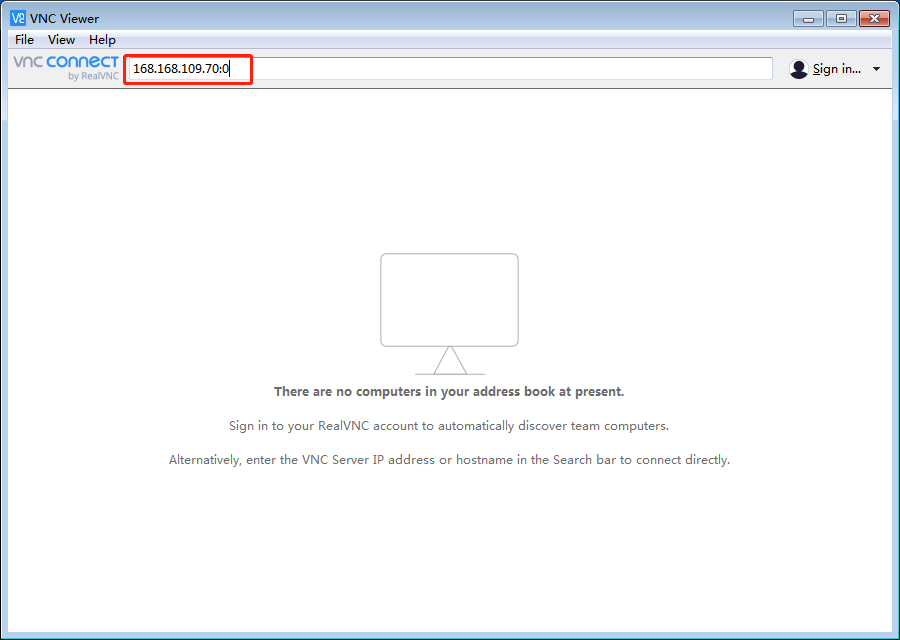
Task: Close the VNC Viewer window
Action: coord(874,19)
